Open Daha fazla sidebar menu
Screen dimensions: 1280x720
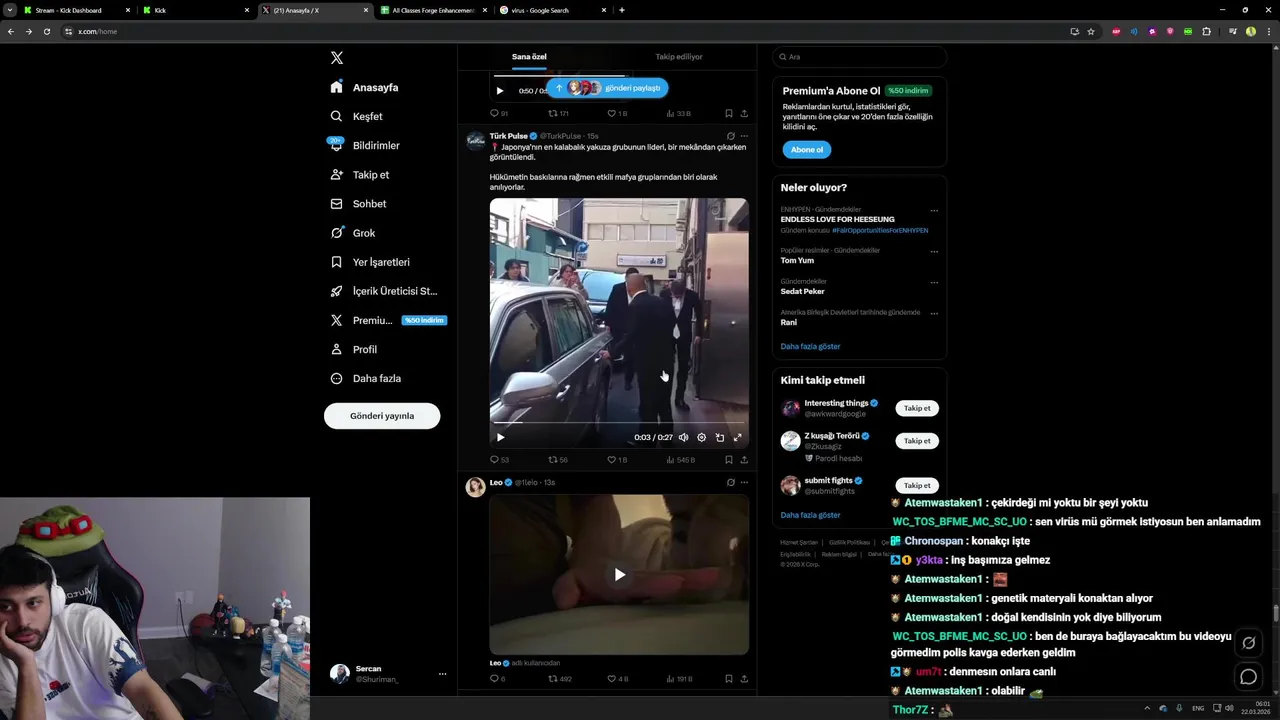[366, 378]
